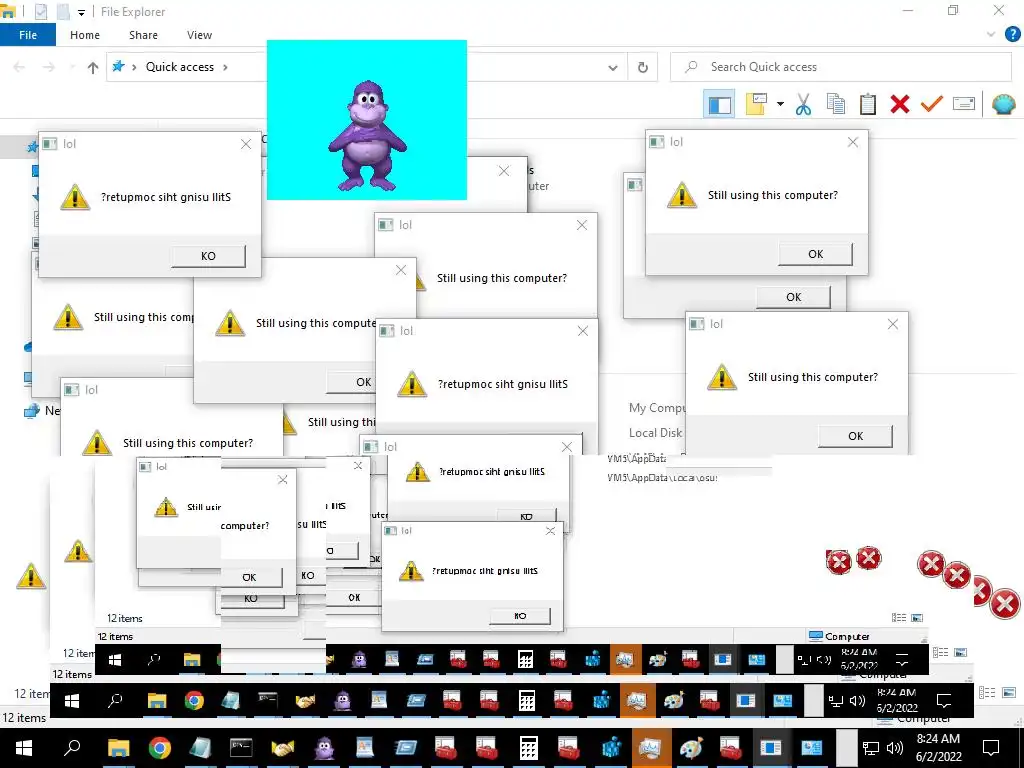
Task: Open the Start menu on the bottom taskbar
Action: (24, 748)
